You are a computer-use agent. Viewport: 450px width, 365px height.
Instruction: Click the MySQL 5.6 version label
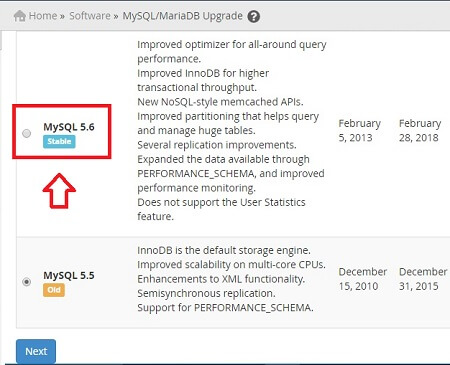coord(69,127)
